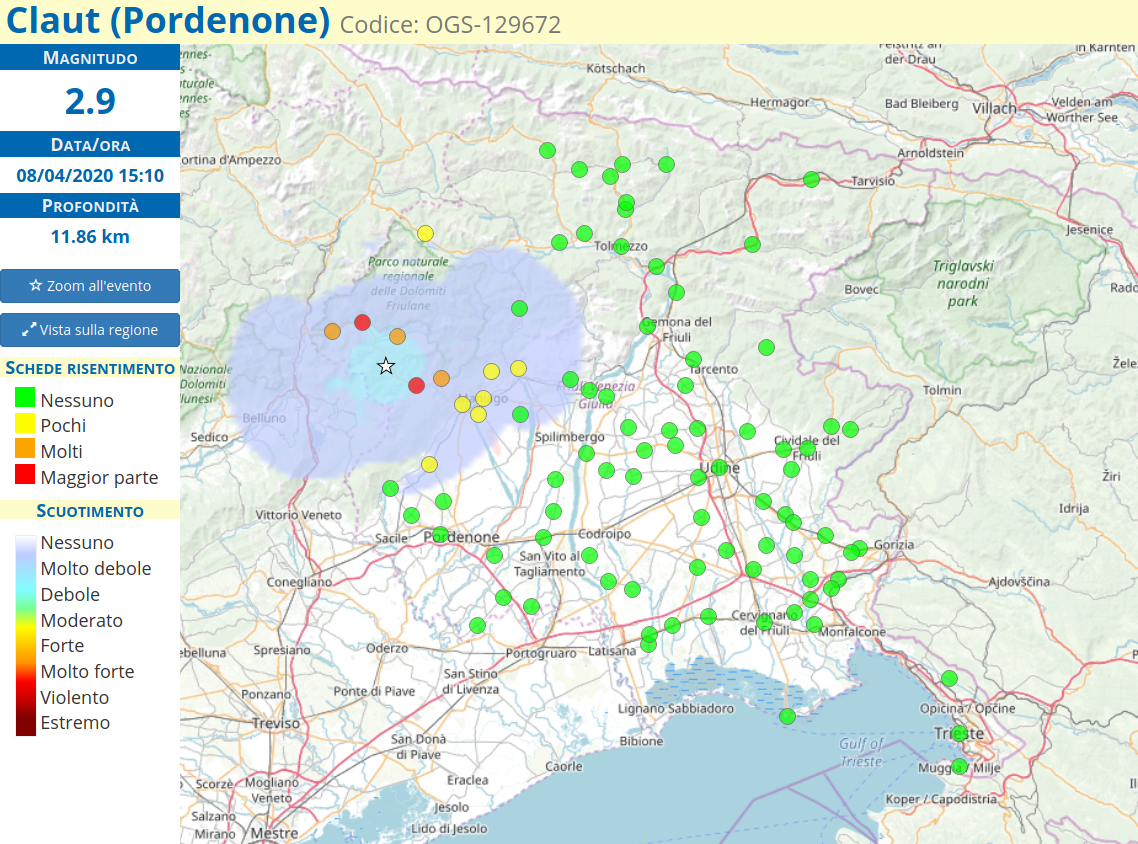The height and width of the screenshot is (844, 1138).
Task: Click the orange marker near Maniago
Action: point(440,379)
